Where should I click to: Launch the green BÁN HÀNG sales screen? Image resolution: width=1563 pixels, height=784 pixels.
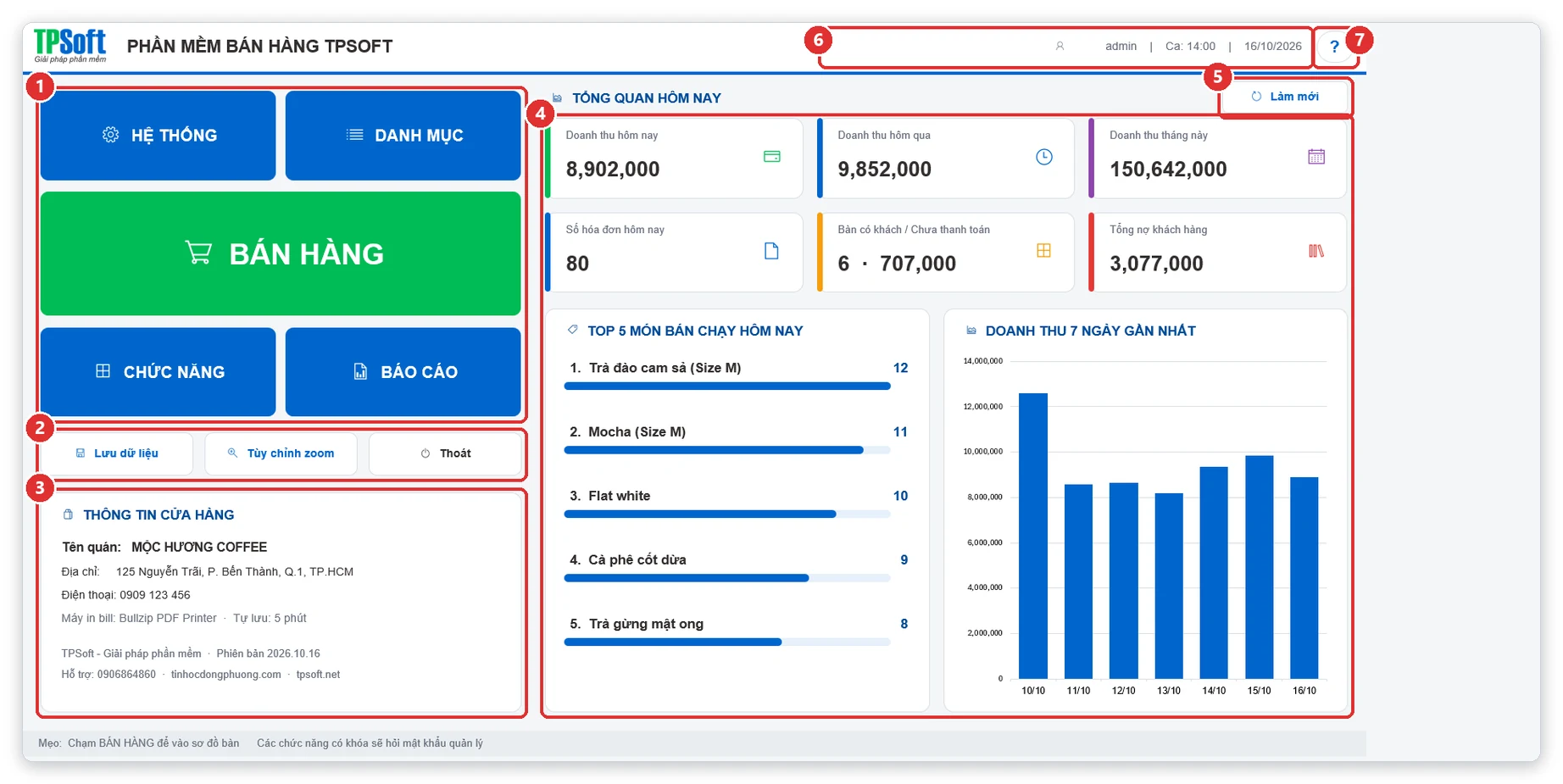[281, 253]
